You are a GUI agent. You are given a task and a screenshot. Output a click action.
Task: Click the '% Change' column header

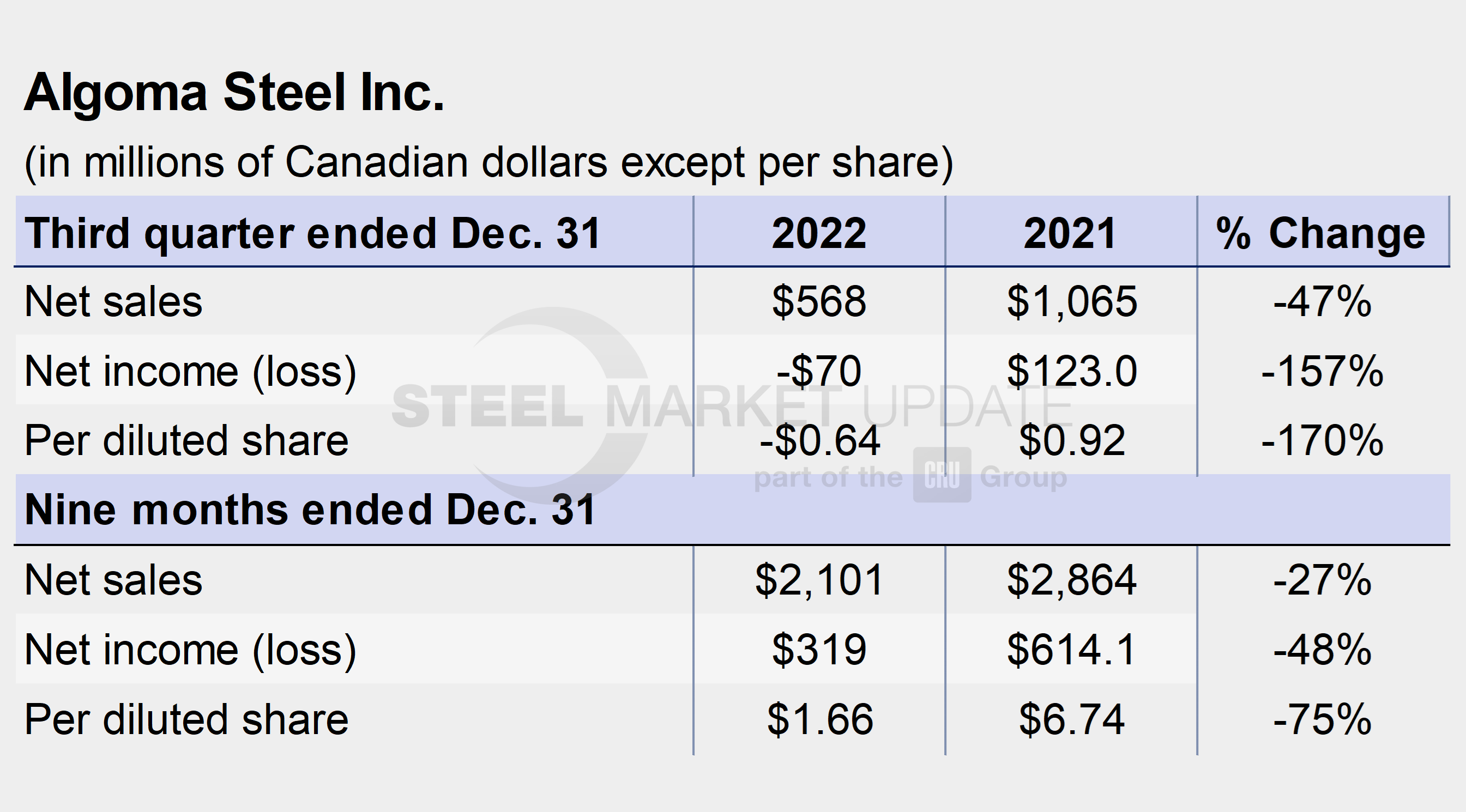point(1322,233)
